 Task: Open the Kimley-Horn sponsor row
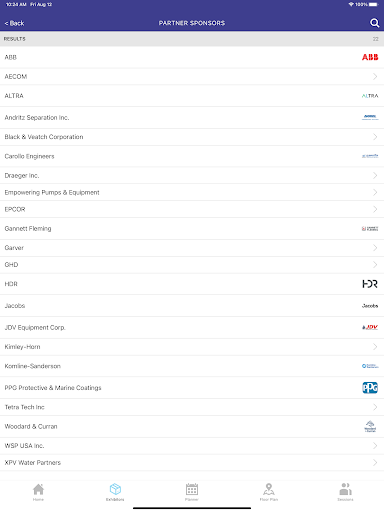coord(192,347)
